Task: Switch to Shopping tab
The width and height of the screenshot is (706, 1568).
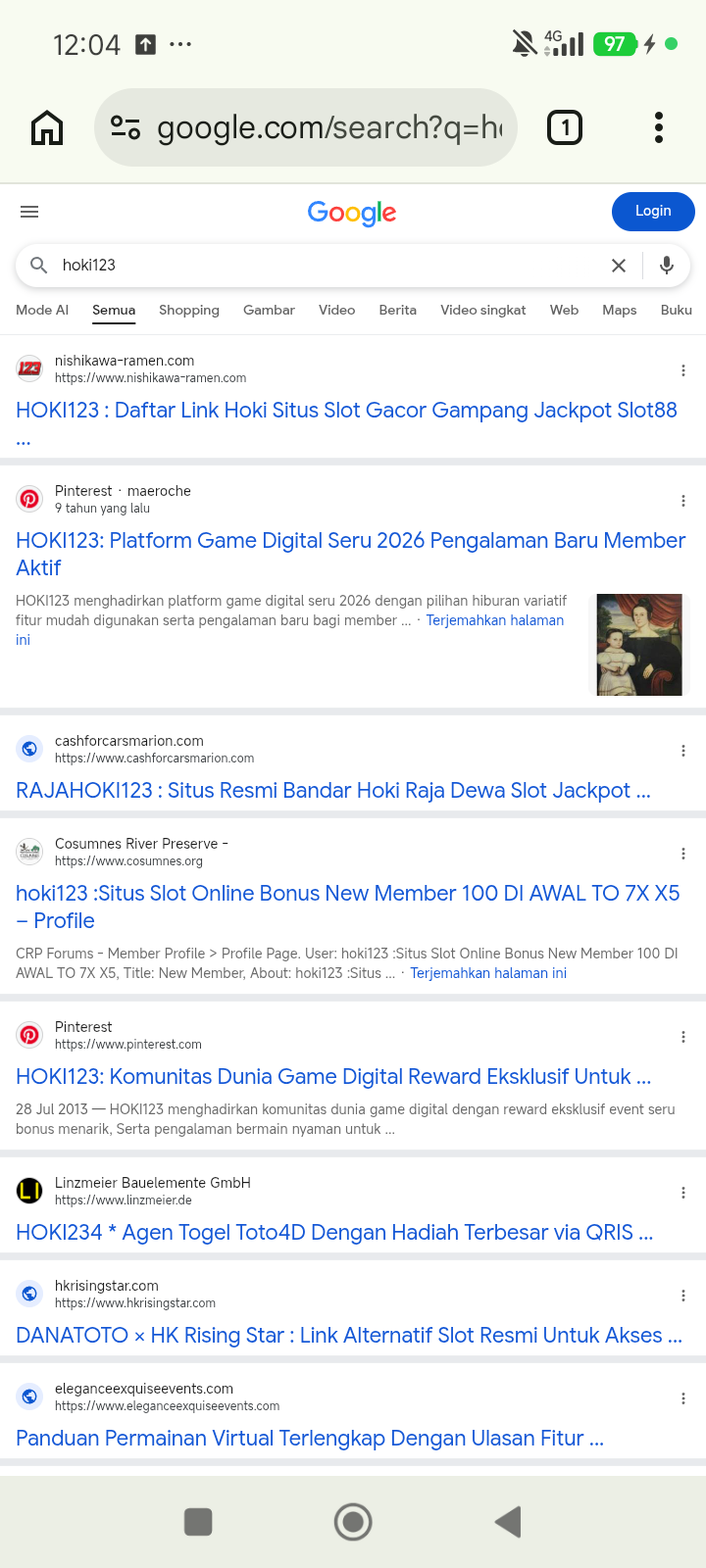Action: click(189, 310)
